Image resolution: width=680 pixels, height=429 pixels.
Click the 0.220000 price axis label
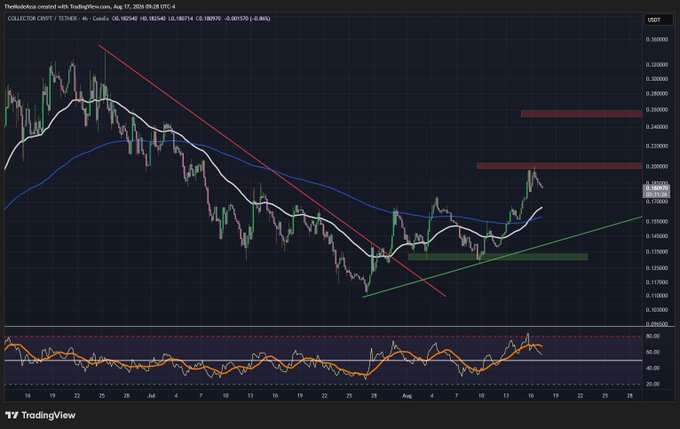coord(657,146)
